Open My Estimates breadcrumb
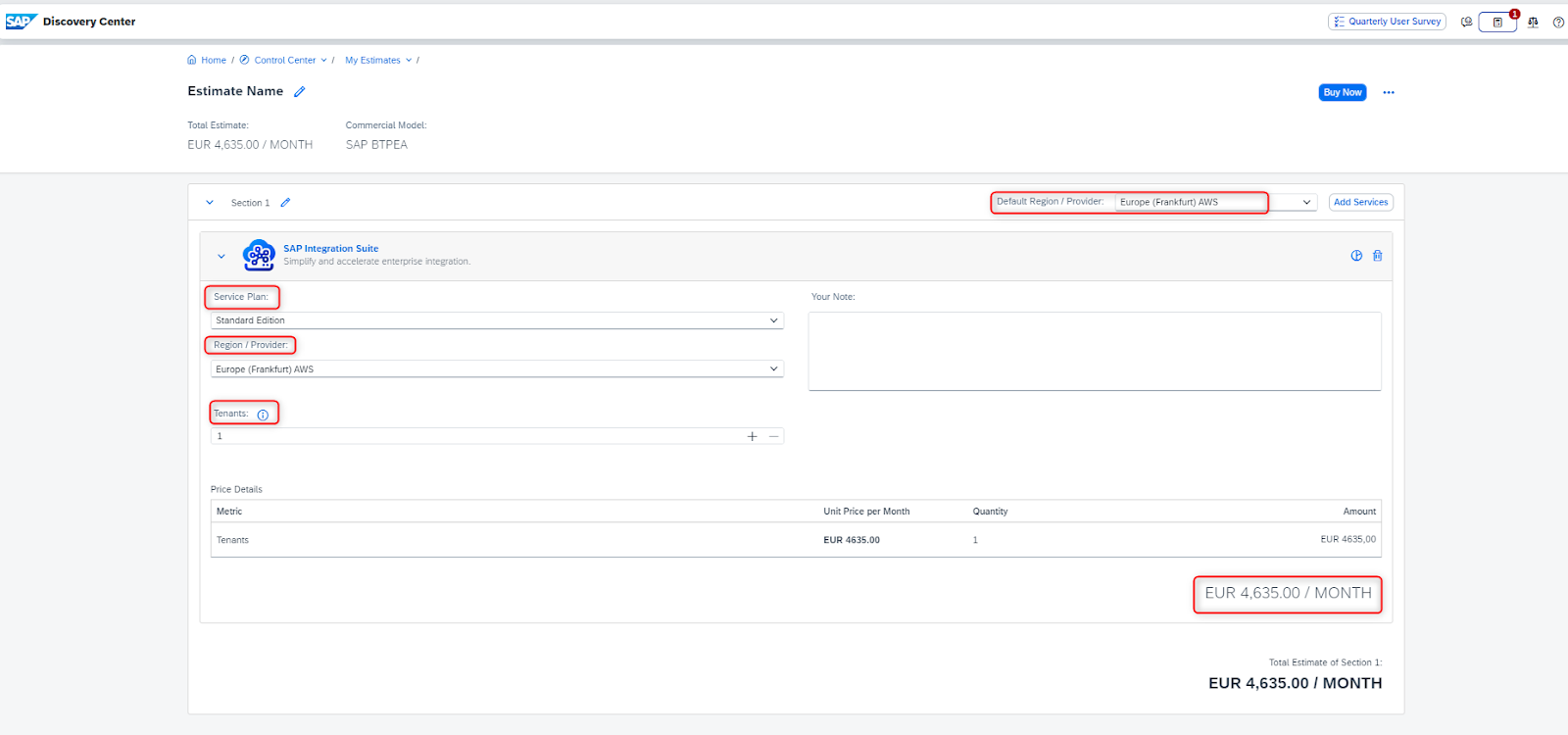This screenshot has height=735, width=1568. 372,60
